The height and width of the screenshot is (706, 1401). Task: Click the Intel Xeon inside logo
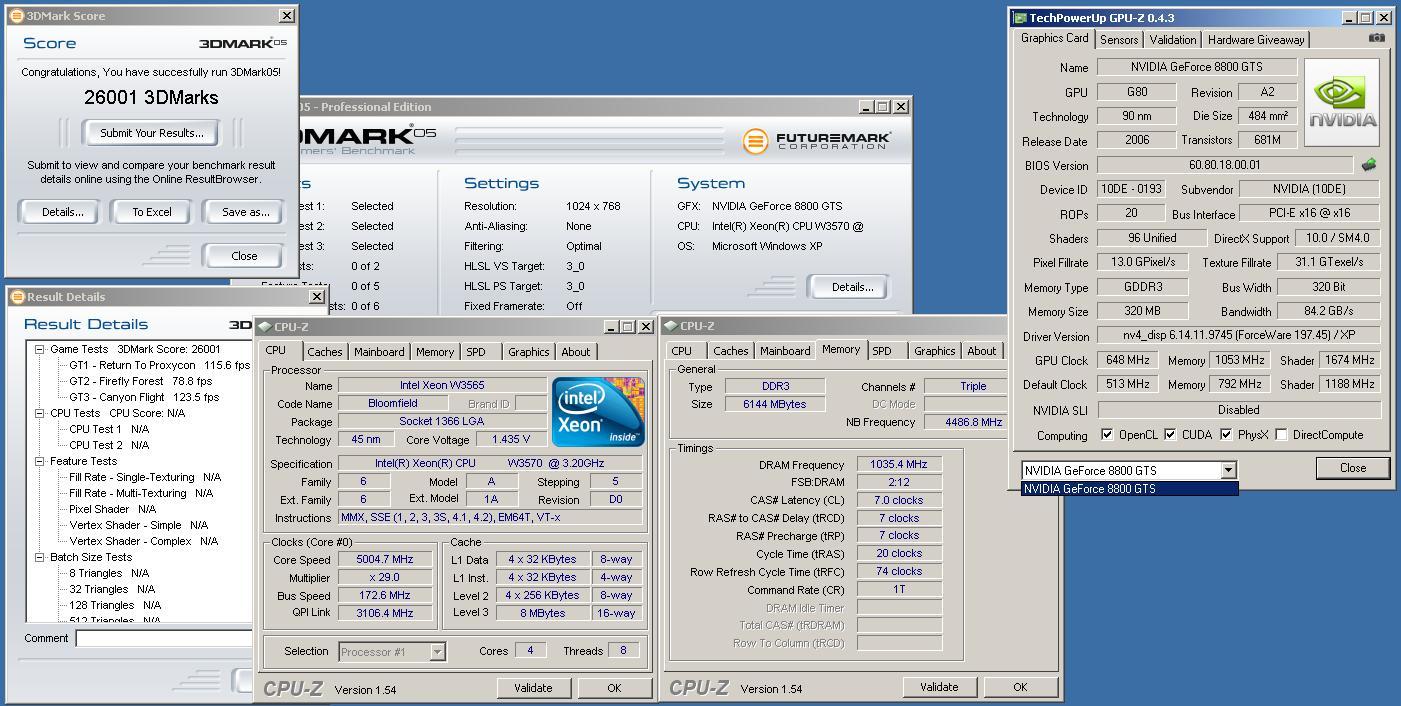[x=598, y=411]
